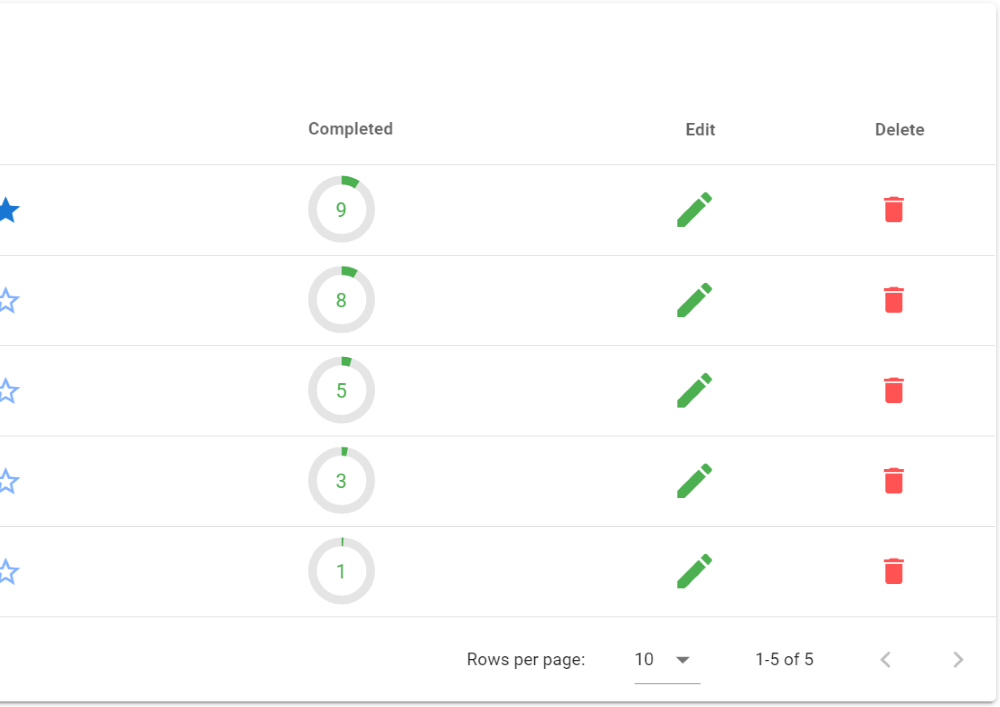Toggle the favorite star in the row showing 5
The image size is (1000, 707).
pyautogui.click(x=7, y=391)
